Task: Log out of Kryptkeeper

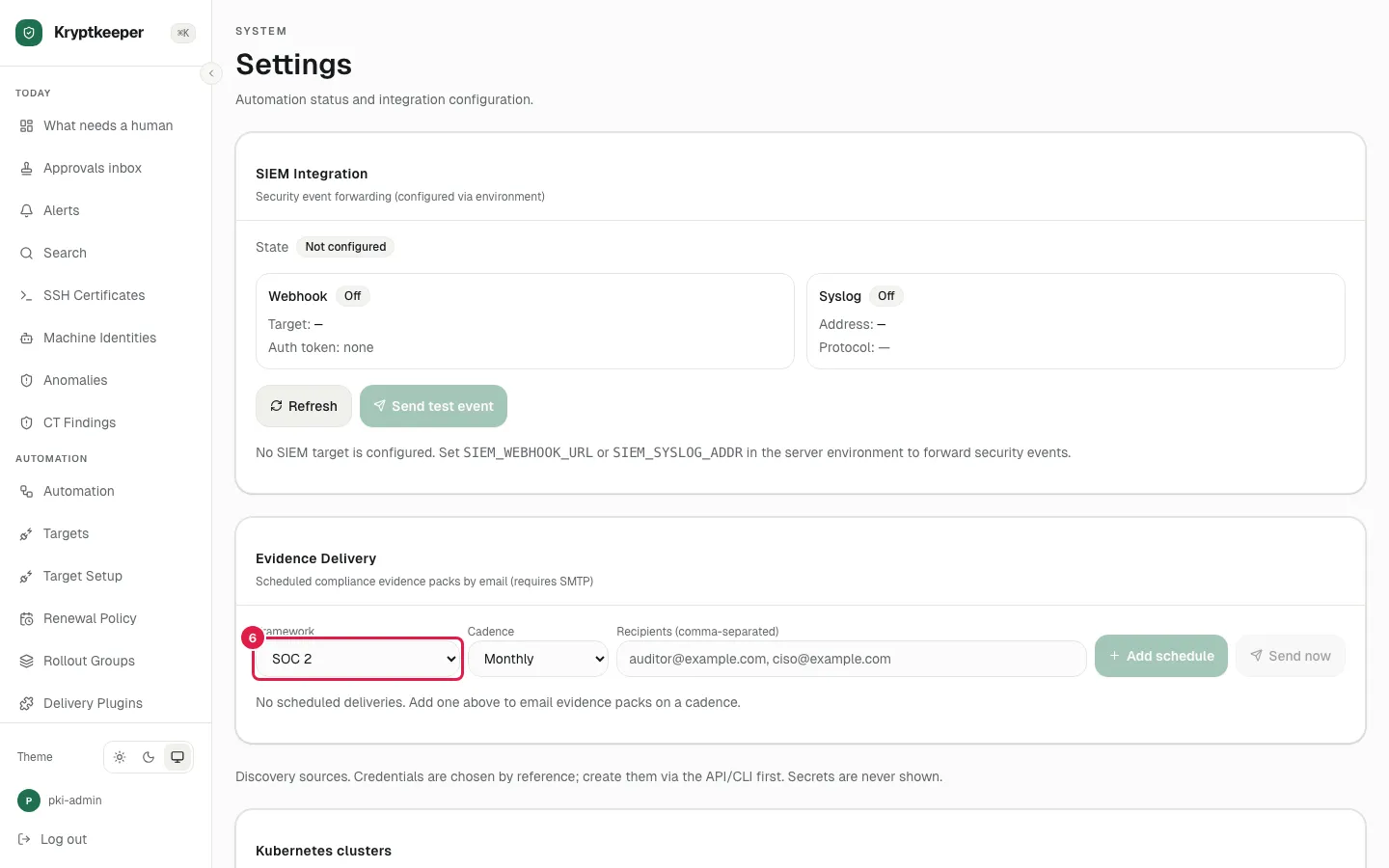Action: [x=53, y=840]
